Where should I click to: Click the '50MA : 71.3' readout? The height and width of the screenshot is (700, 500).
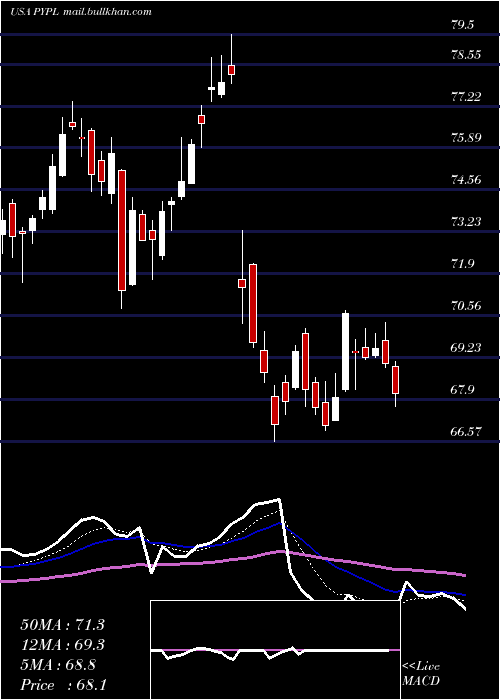pos(62,625)
